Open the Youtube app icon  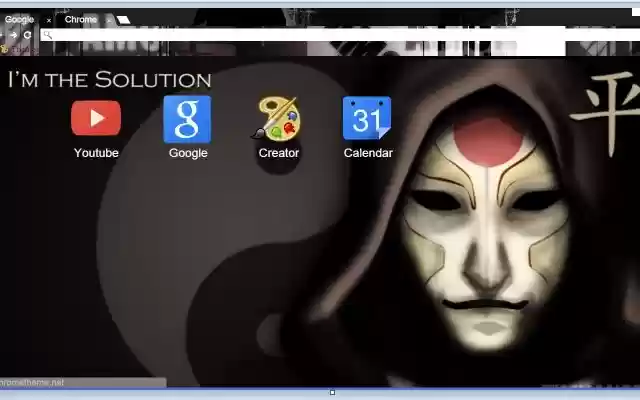96,118
